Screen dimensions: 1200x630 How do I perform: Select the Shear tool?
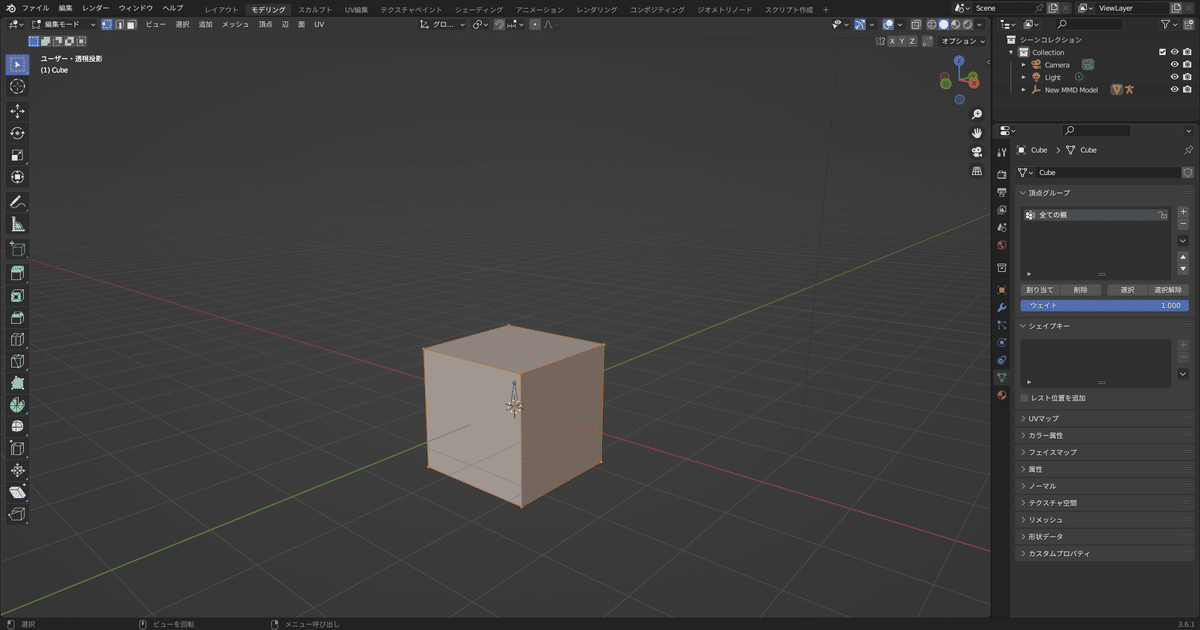(17, 493)
